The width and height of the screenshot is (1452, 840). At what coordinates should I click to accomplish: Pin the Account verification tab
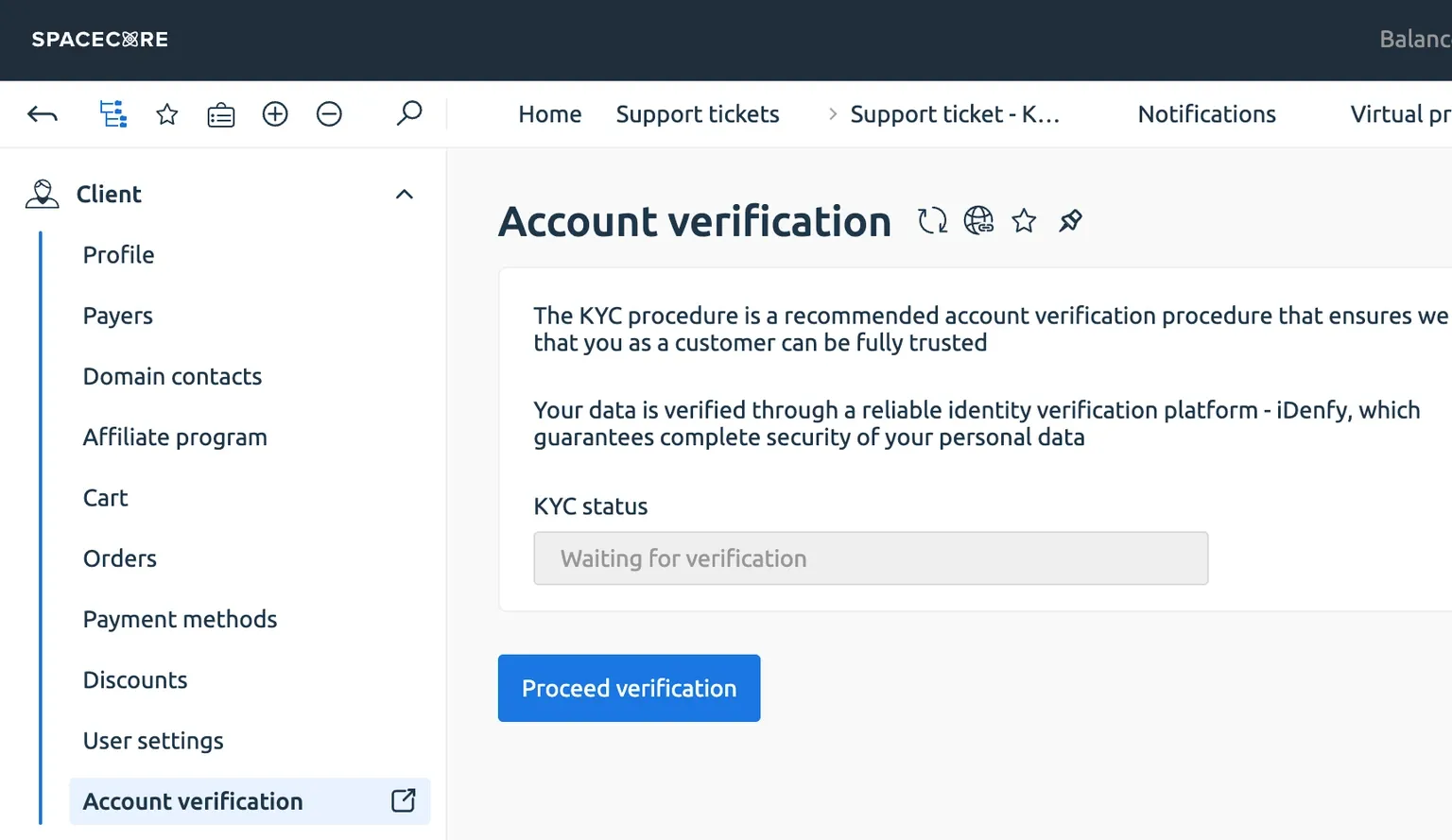(1070, 221)
